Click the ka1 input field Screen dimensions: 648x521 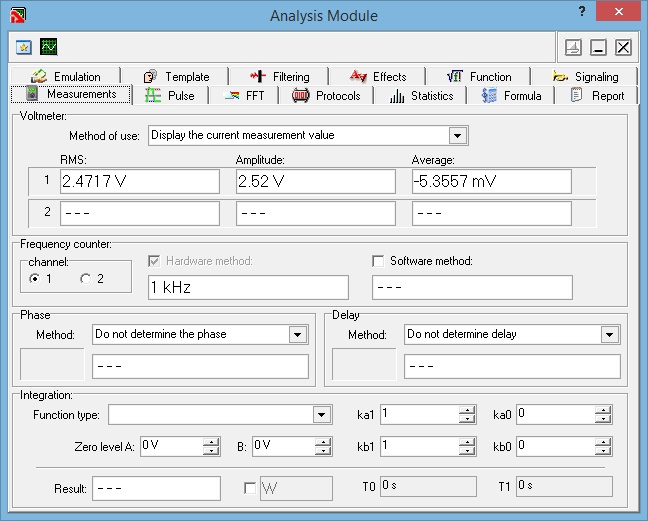[x=420, y=414]
